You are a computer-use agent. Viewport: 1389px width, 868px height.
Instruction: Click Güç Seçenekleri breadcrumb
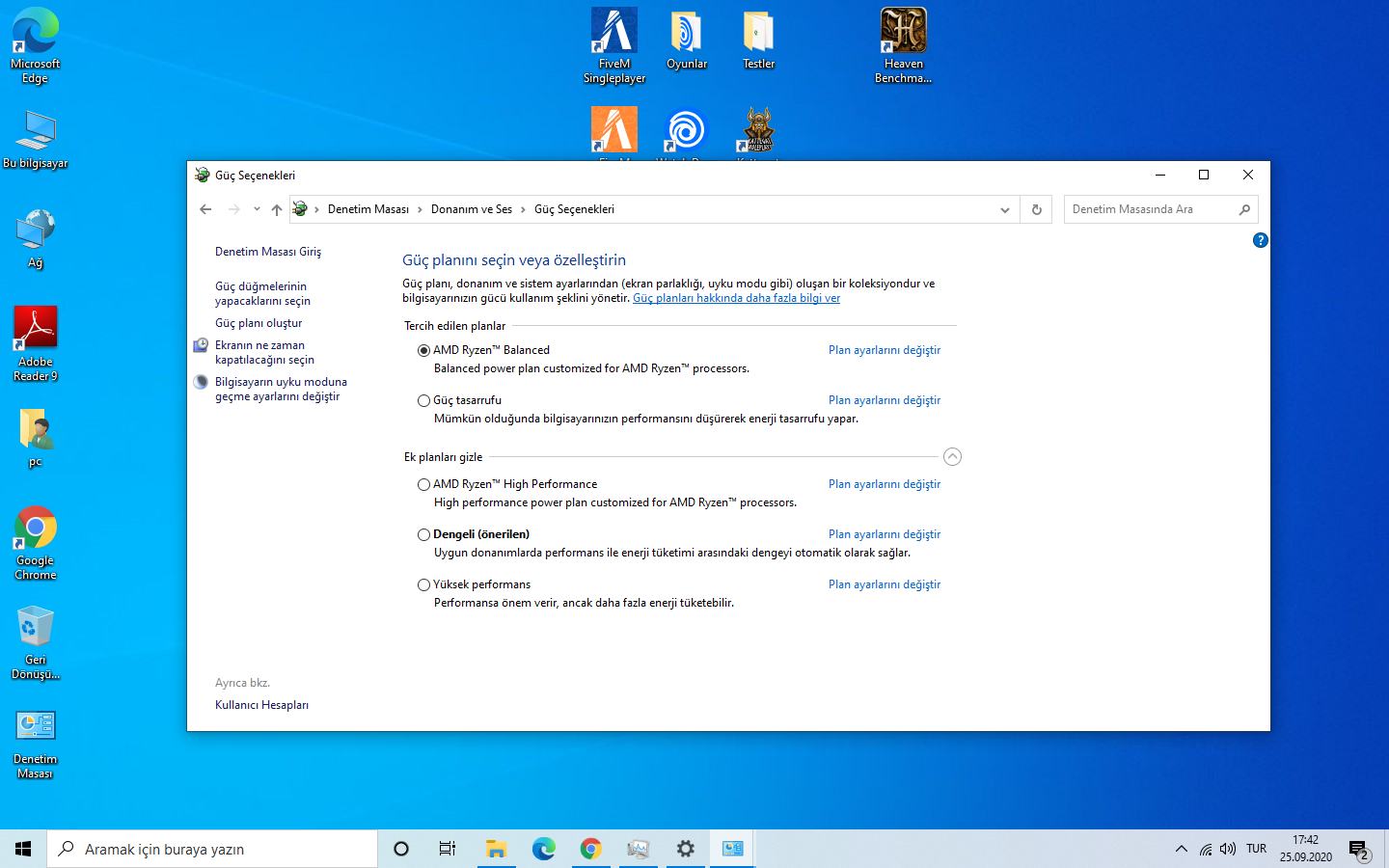click(x=574, y=209)
